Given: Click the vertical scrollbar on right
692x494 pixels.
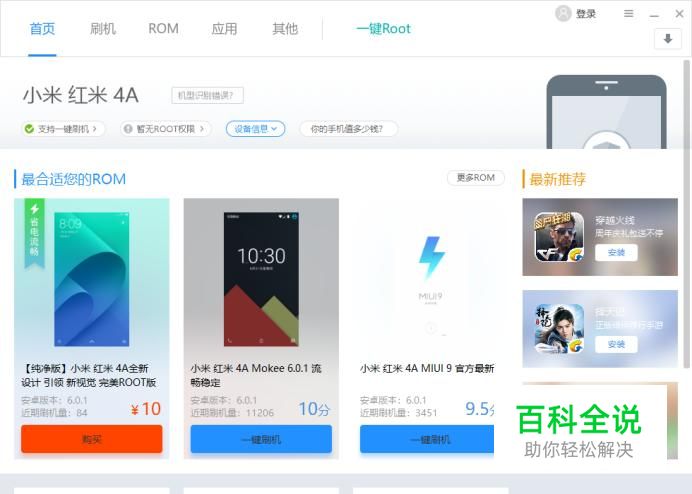Looking at the screenshot, I should coord(686,214).
